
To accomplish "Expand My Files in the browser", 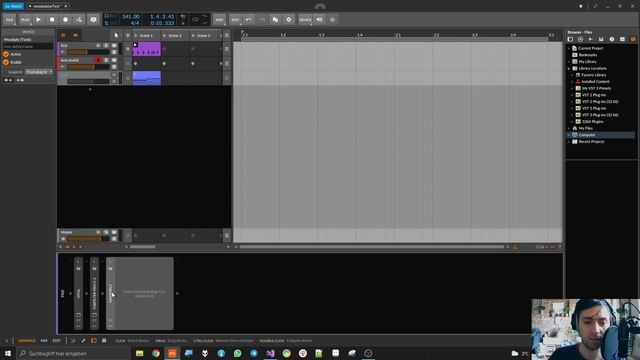I will coord(569,128).
